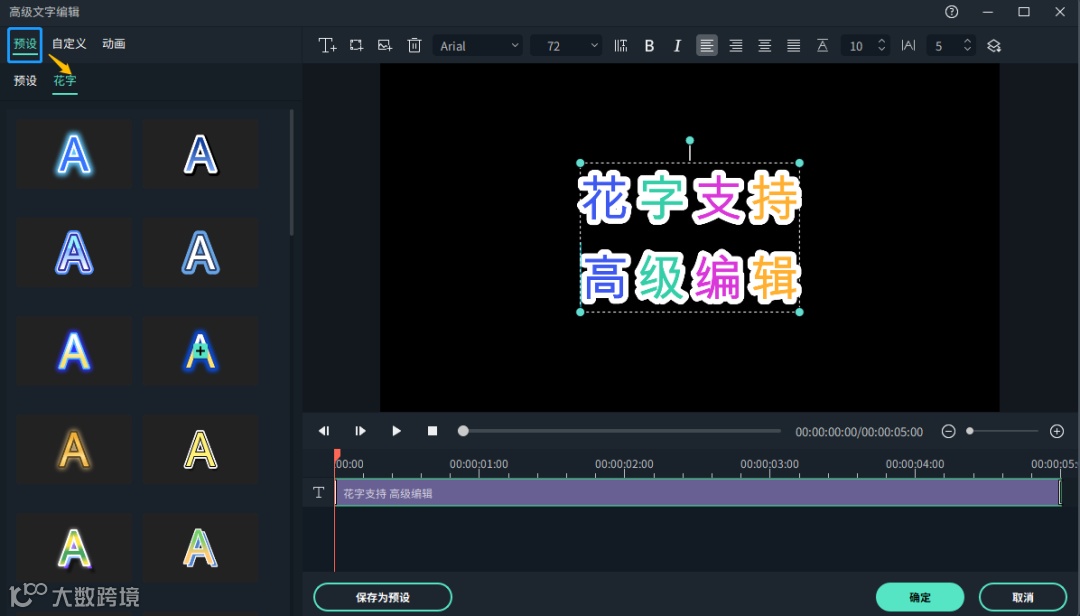Select the 预设 sub-tab
1080x616 pixels.
pyautogui.click(x=25, y=81)
